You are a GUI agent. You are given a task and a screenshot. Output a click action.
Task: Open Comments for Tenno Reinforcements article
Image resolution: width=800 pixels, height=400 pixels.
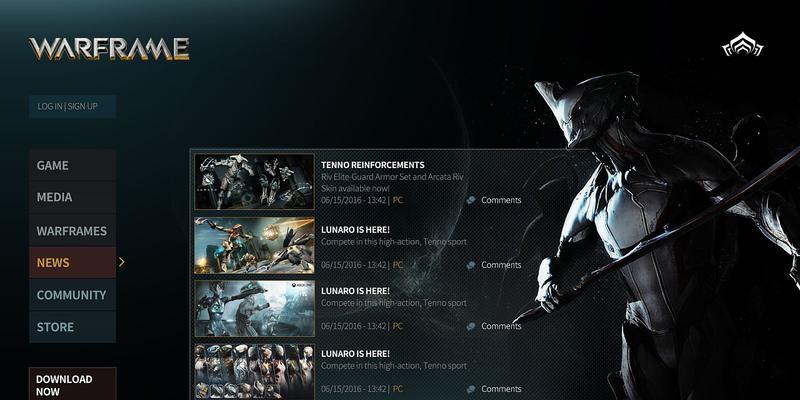pos(501,200)
